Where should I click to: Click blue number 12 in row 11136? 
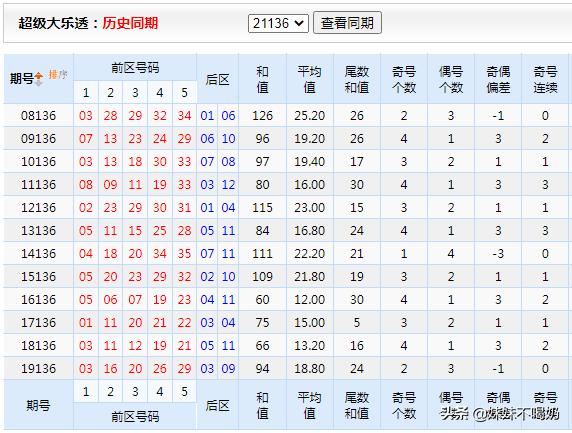(228, 185)
